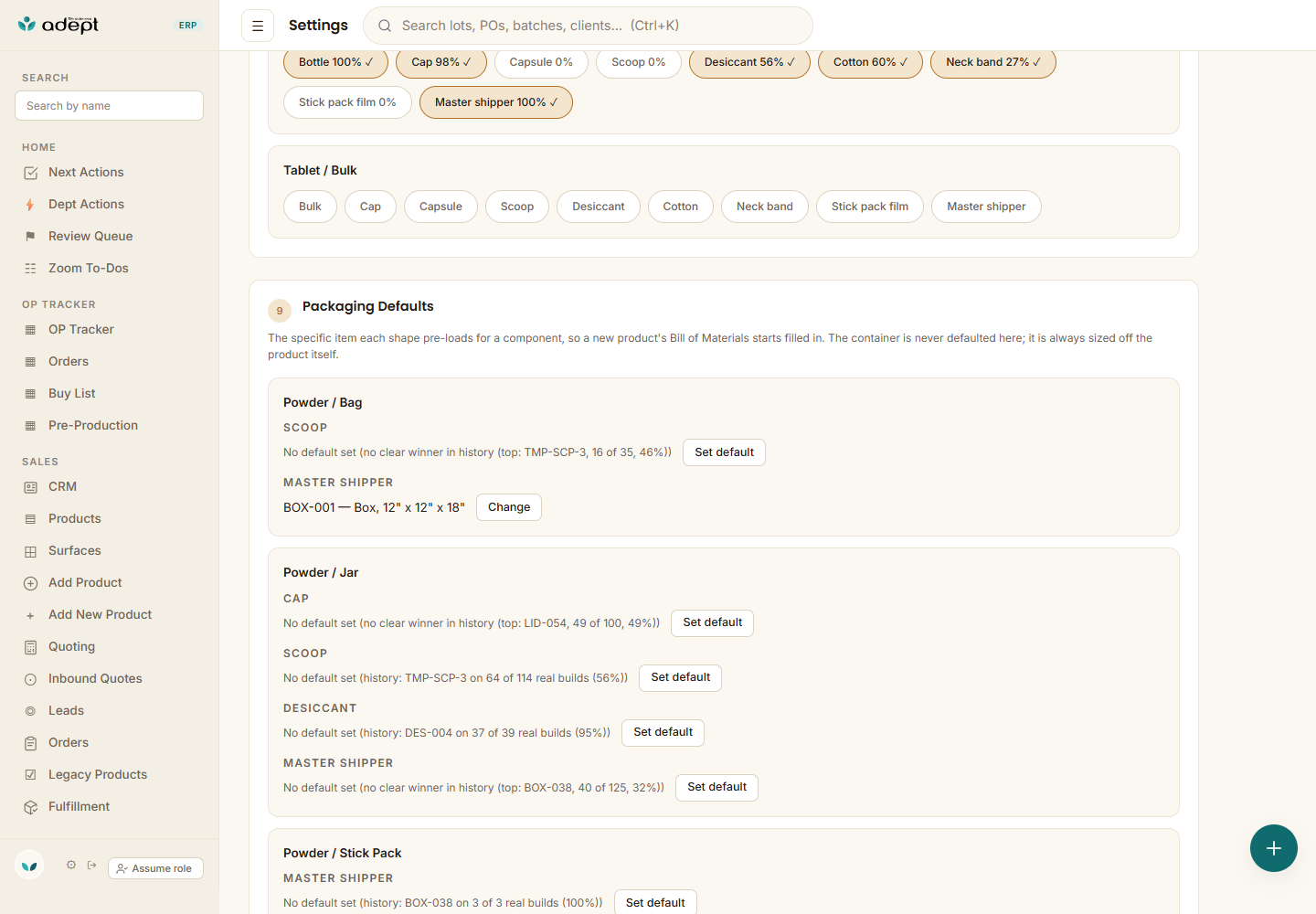Focus the global search lots and POs field

pos(588,26)
